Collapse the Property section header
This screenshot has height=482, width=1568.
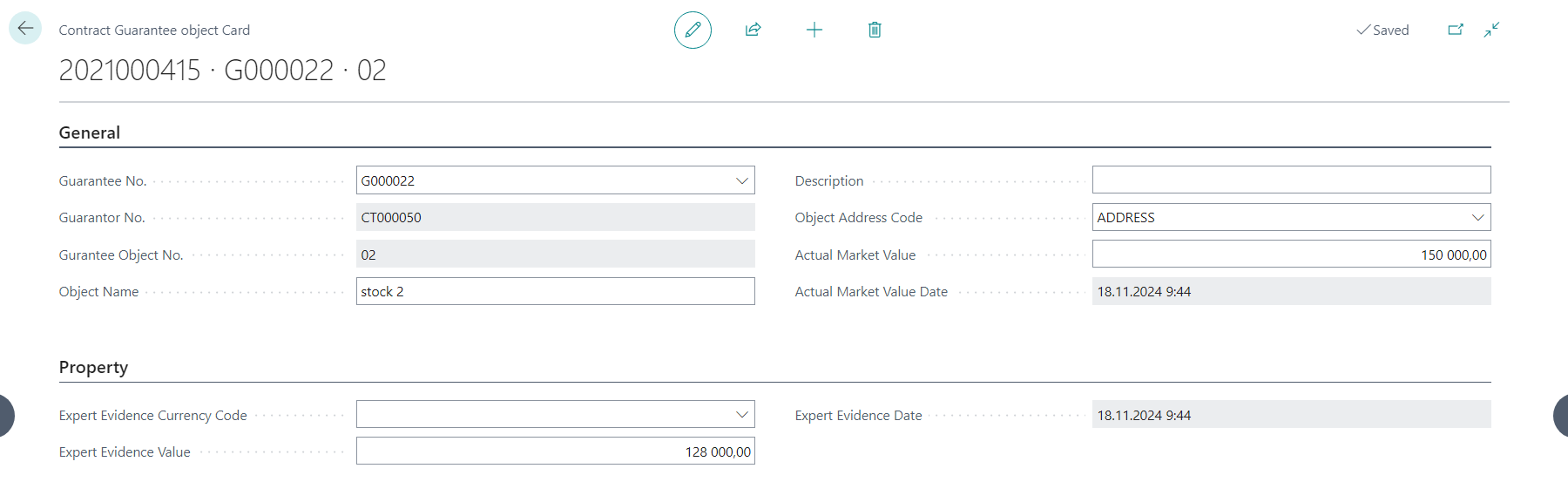[x=93, y=367]
